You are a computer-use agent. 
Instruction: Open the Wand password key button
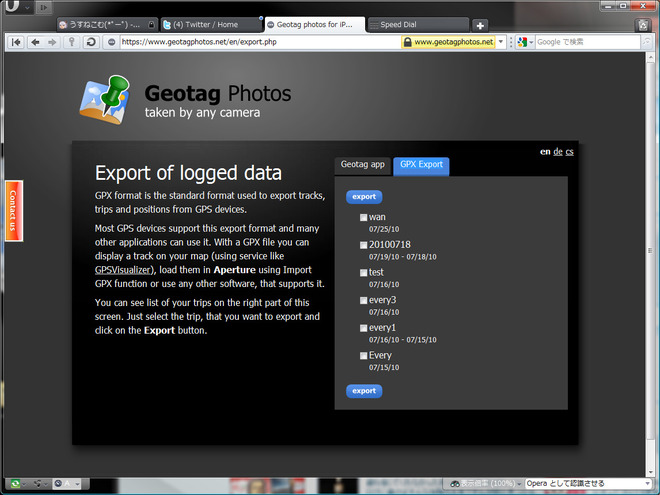(72, 42)
